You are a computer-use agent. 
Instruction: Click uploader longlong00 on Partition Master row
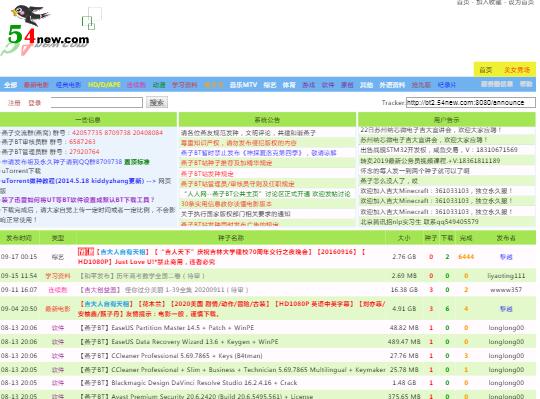coord(506,328)
